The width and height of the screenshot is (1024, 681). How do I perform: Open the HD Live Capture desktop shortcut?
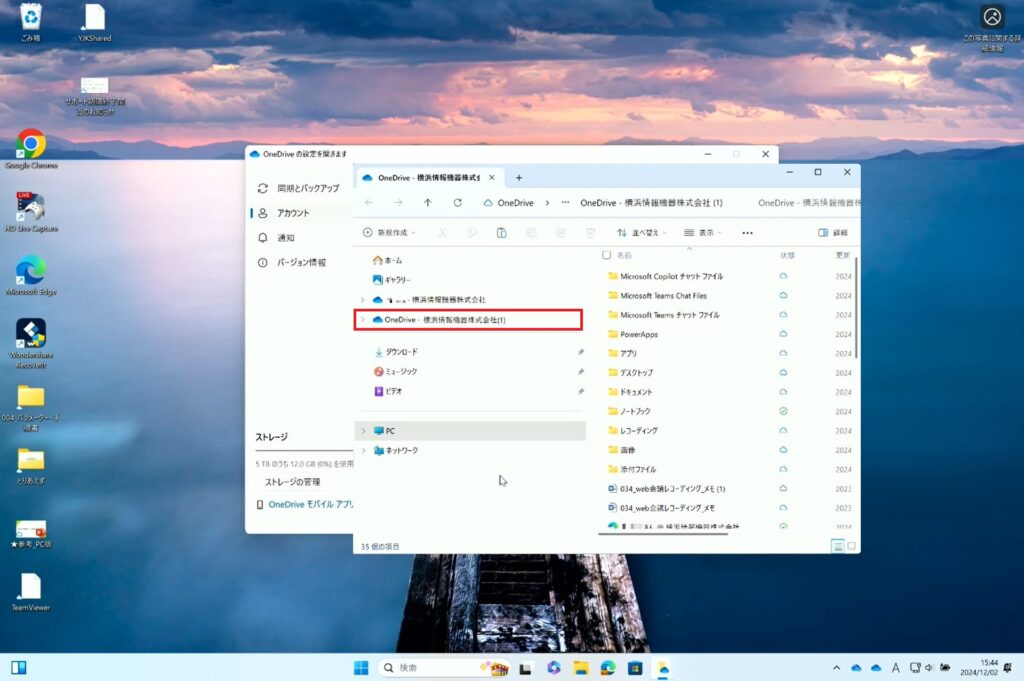(x=31, y=212)
